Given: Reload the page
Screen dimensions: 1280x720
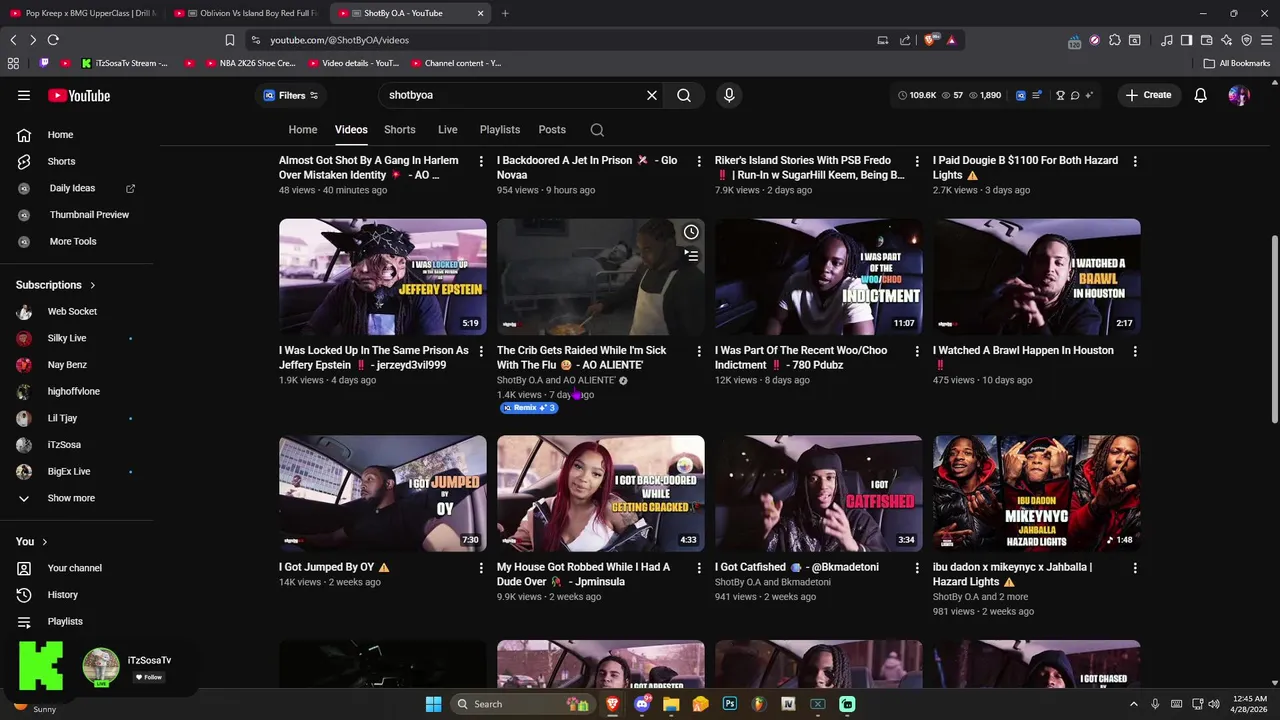Looking at the screenshot, I should tap(53, 40).
